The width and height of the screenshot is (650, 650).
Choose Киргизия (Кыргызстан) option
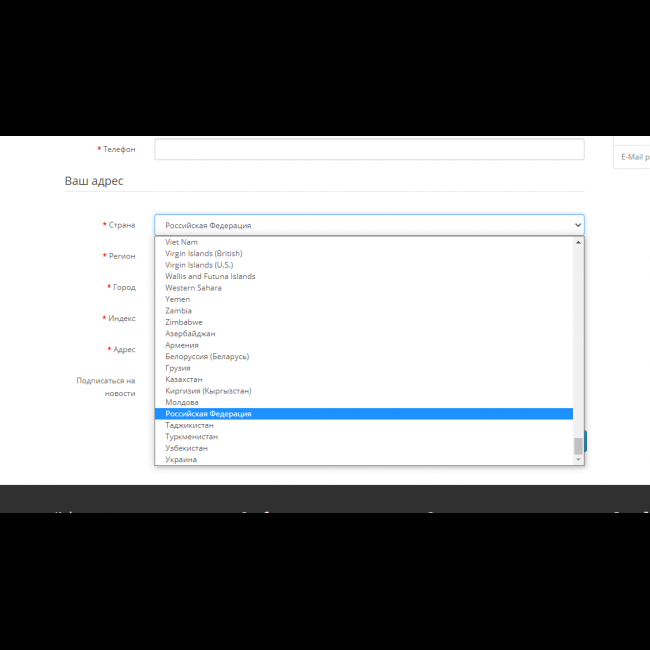[x=208, y=391]
